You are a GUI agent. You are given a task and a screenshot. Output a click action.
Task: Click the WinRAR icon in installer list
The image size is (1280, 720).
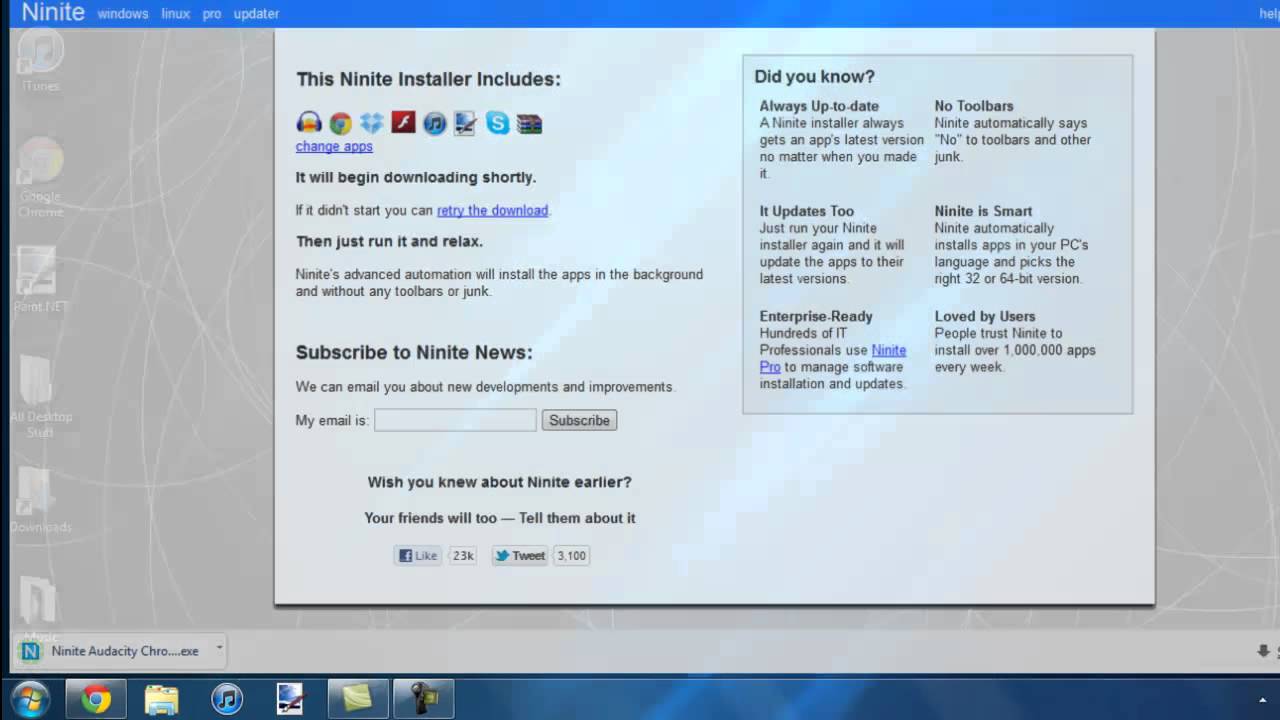[x=529, y=123]
